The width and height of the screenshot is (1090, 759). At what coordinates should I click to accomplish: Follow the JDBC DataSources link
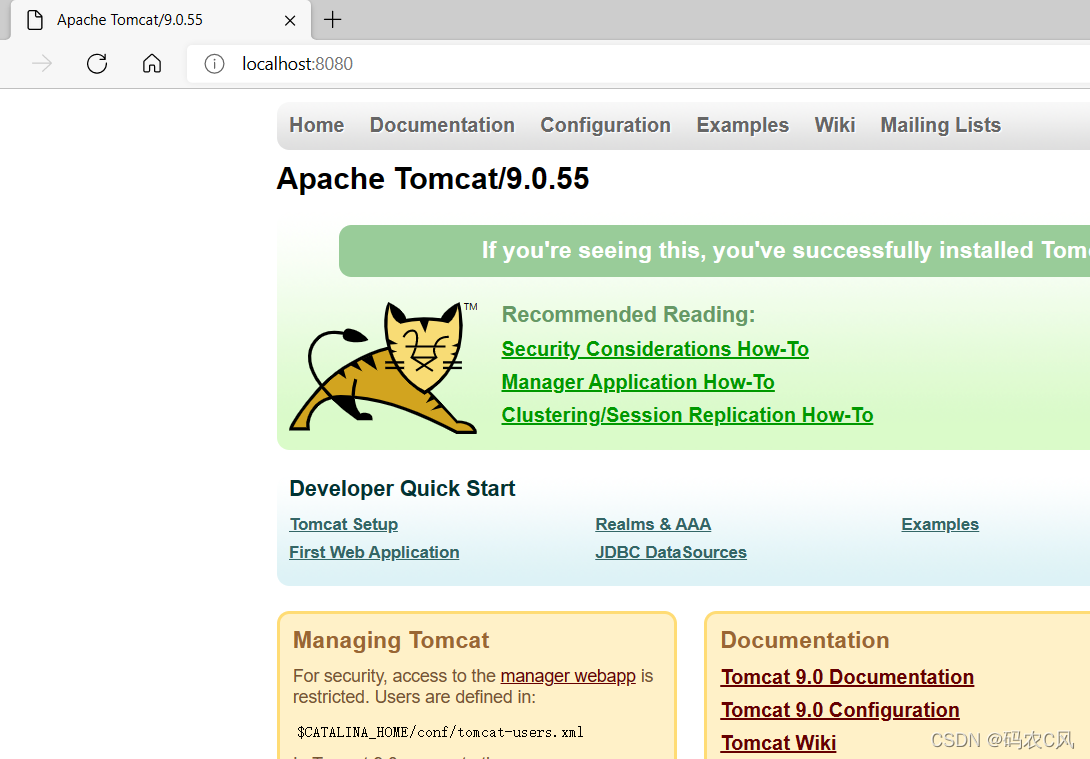(x=671, y=552)
